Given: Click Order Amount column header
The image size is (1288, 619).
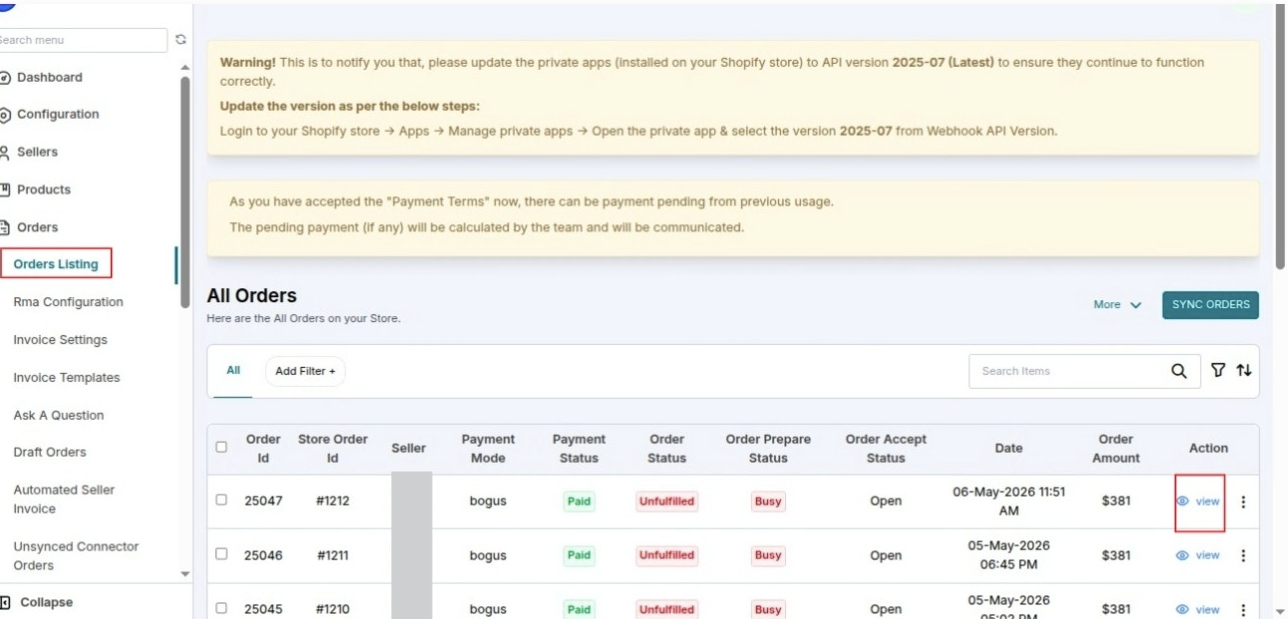Looking at the screenshot, I should [1116, 449].
